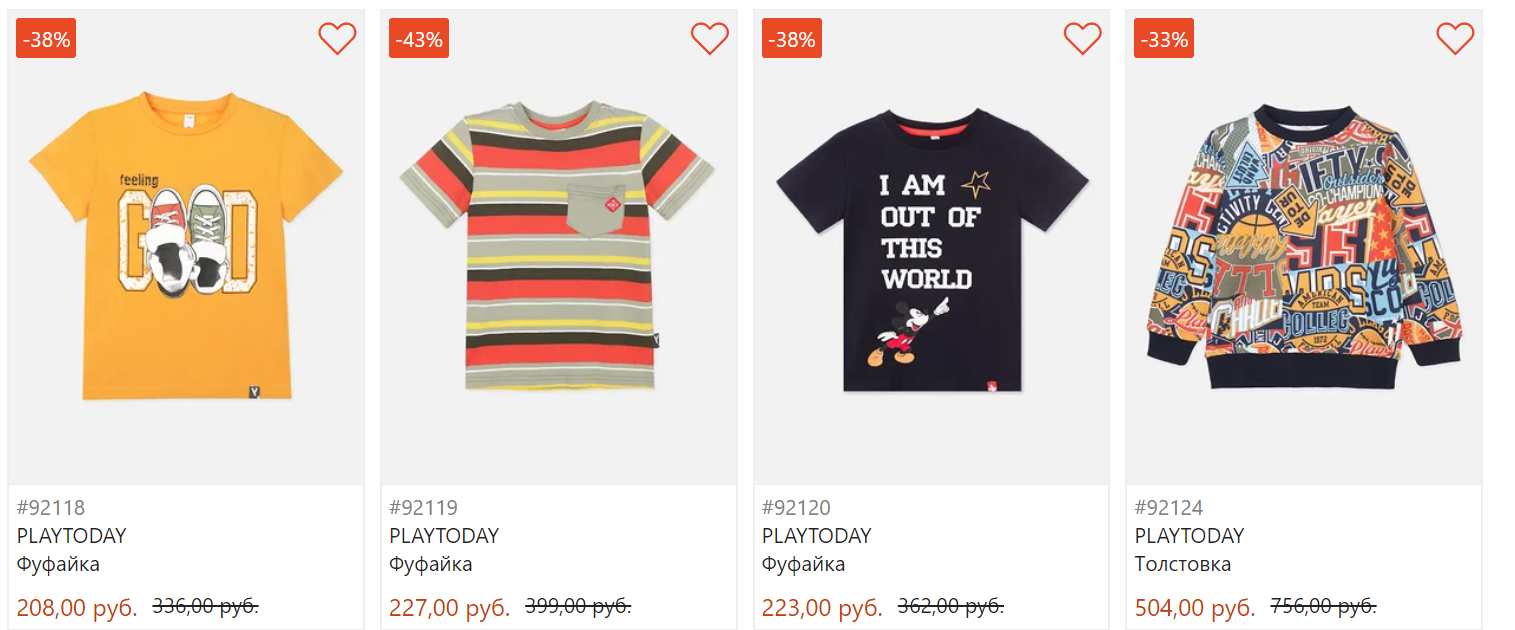Open the Толстовка product link
The height and width of the screenshot is (630, 1515).
(1183, 564)
